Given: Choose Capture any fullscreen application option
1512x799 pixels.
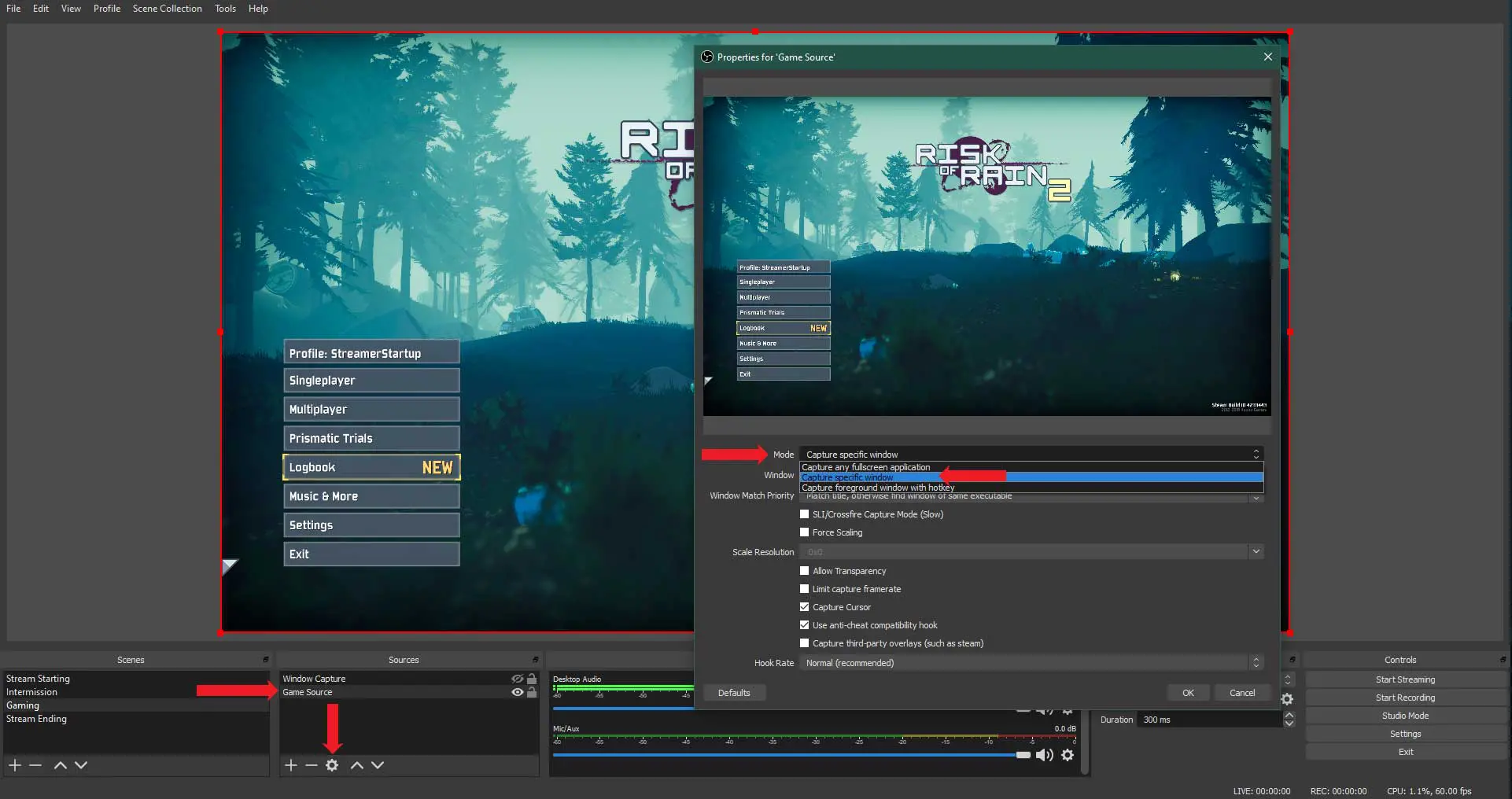Looking at the screenshot, I should pyautogui.click(x=1031, y=467).
